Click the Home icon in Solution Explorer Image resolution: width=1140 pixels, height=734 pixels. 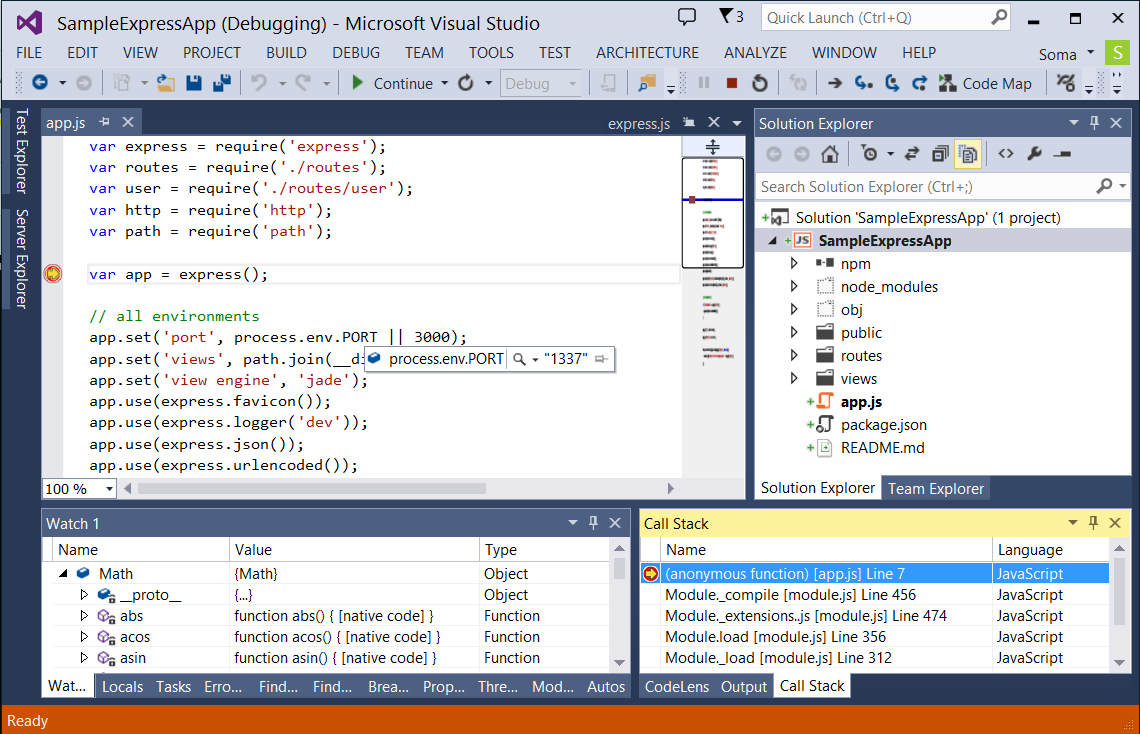tap(829, 154)
